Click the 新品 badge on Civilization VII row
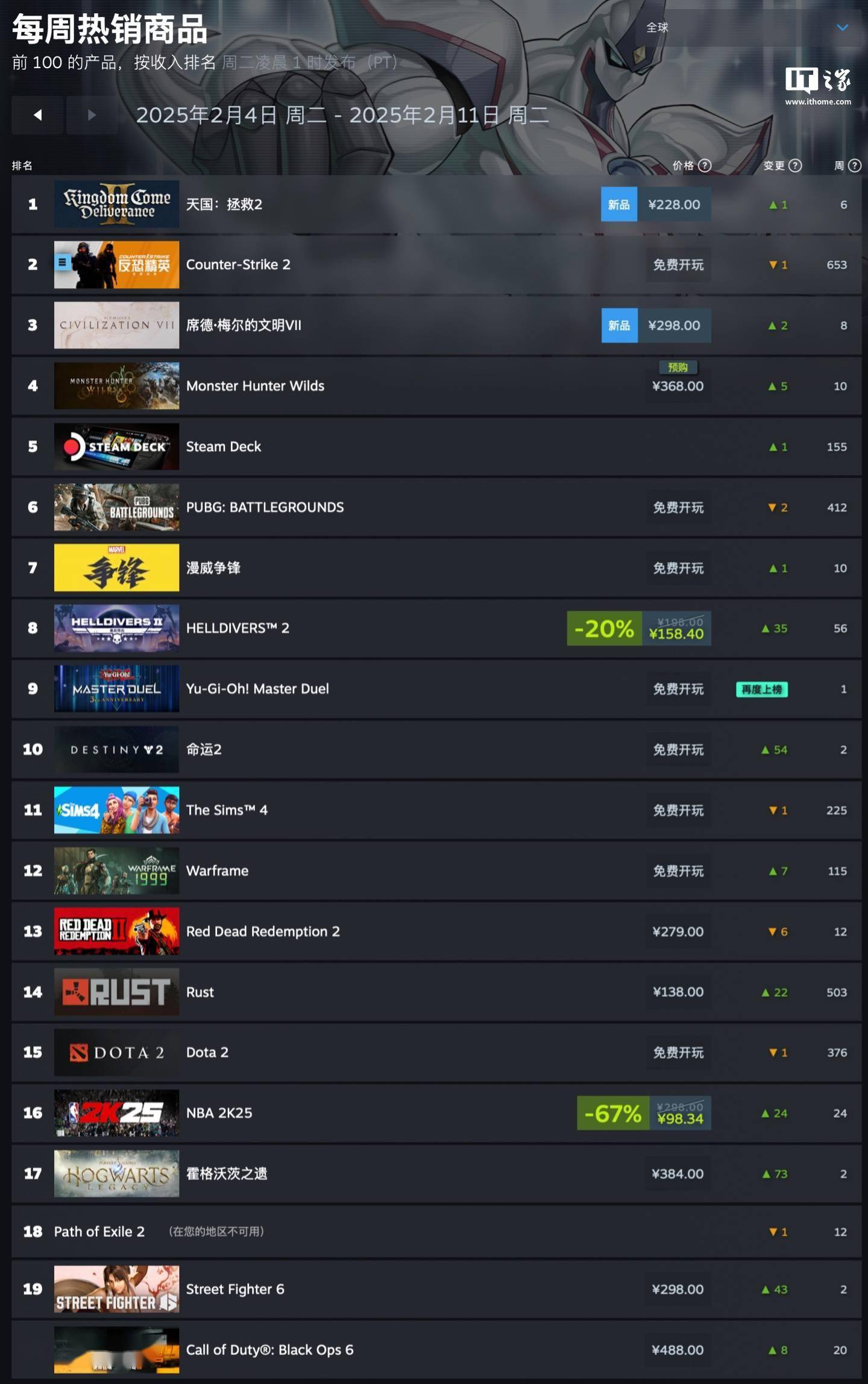The image size is (868, 1384). coord(619,325)
